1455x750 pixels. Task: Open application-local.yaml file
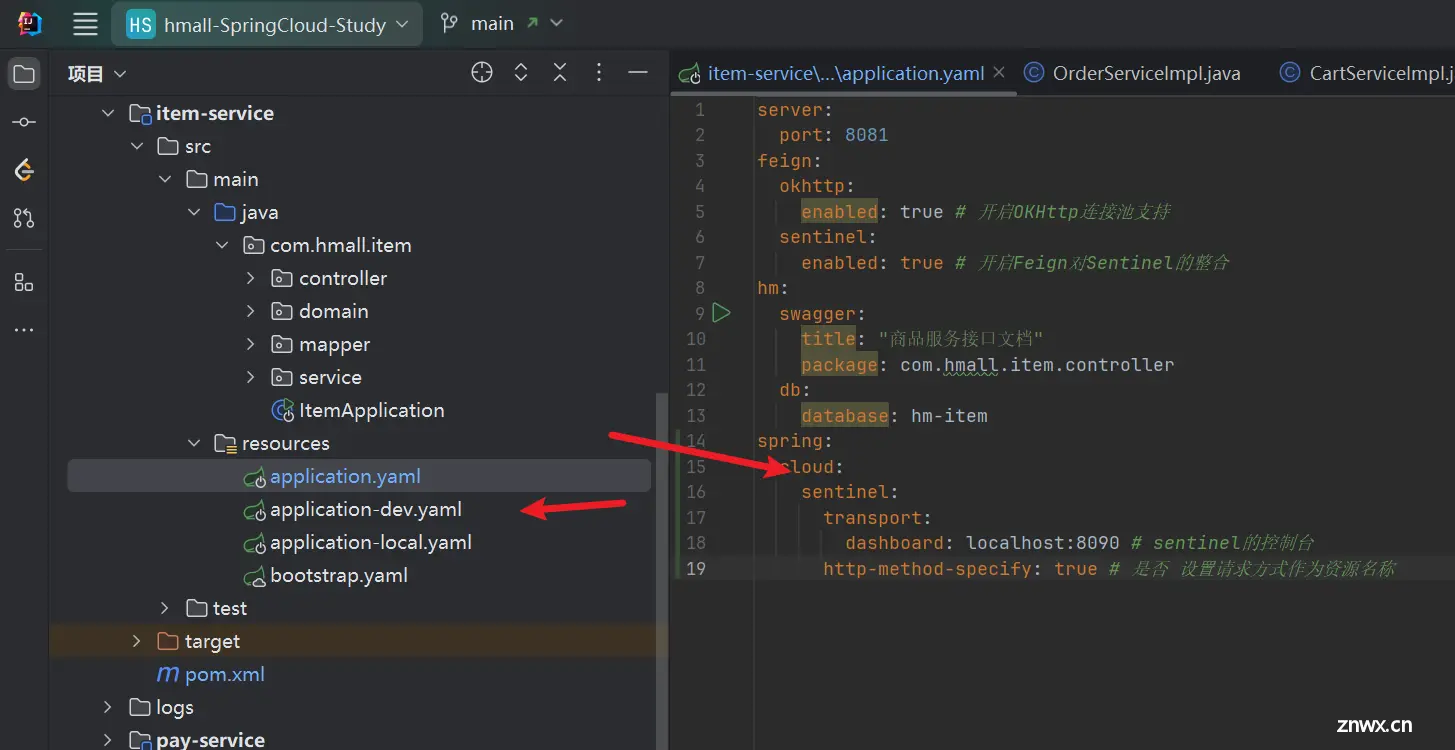[357, 543]
